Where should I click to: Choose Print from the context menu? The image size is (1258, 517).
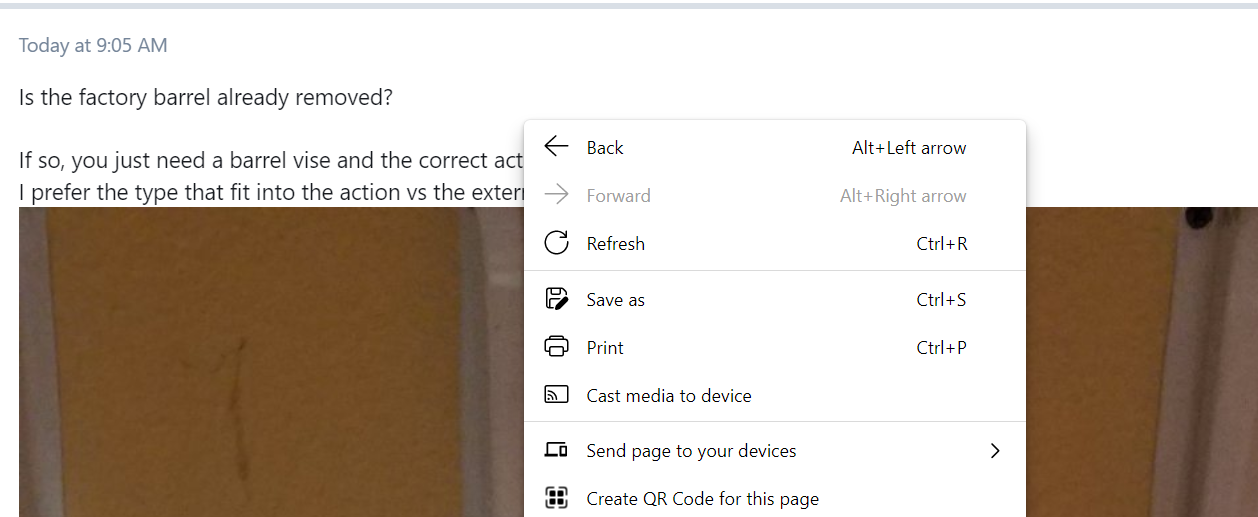(x=775, y=347)
